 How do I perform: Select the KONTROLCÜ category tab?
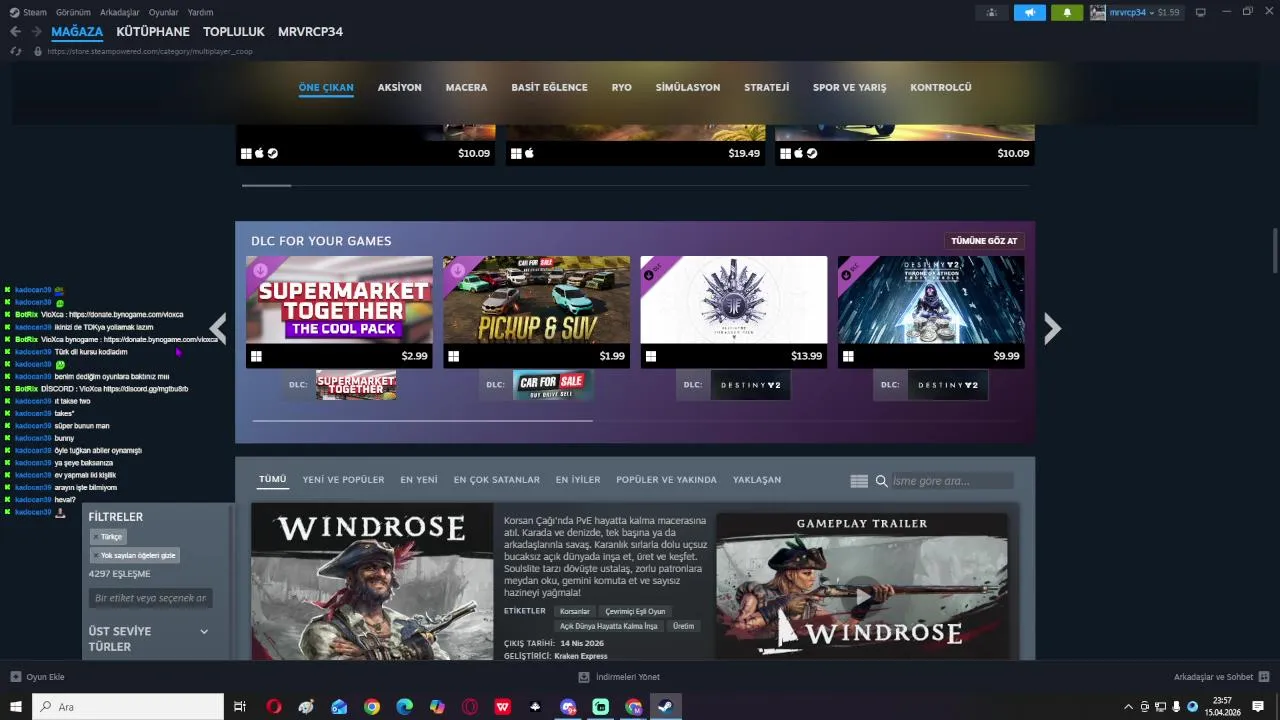[941, 87]
